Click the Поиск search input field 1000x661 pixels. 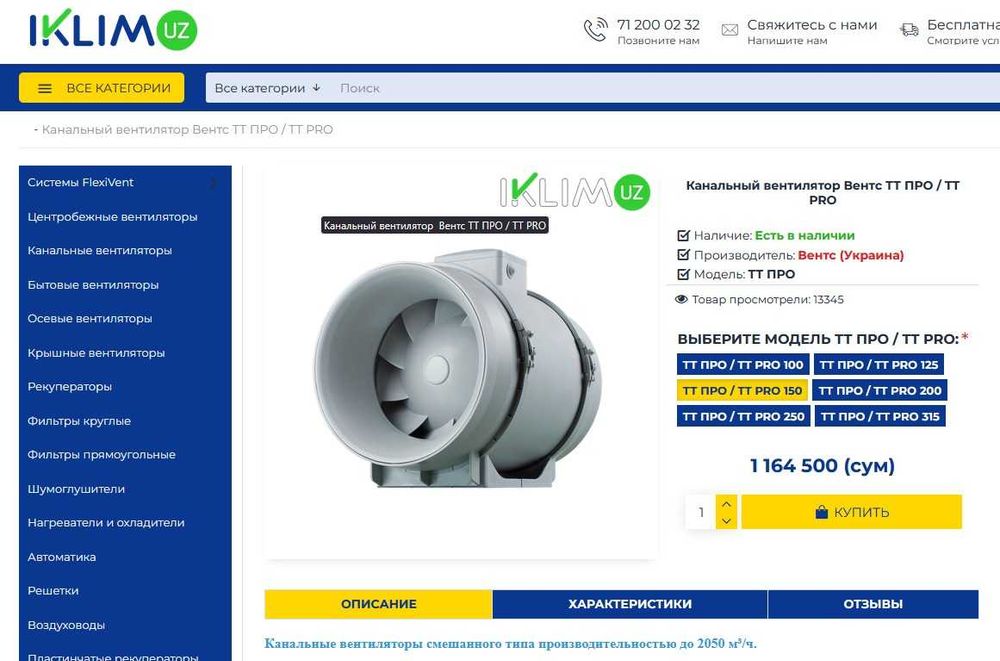pos(666,88)
